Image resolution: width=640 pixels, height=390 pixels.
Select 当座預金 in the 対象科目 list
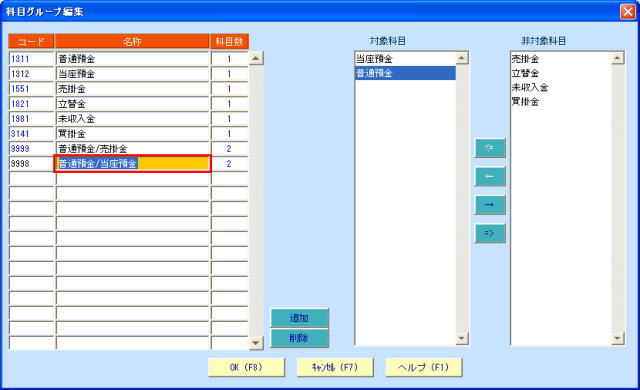(x=405, y=59)
